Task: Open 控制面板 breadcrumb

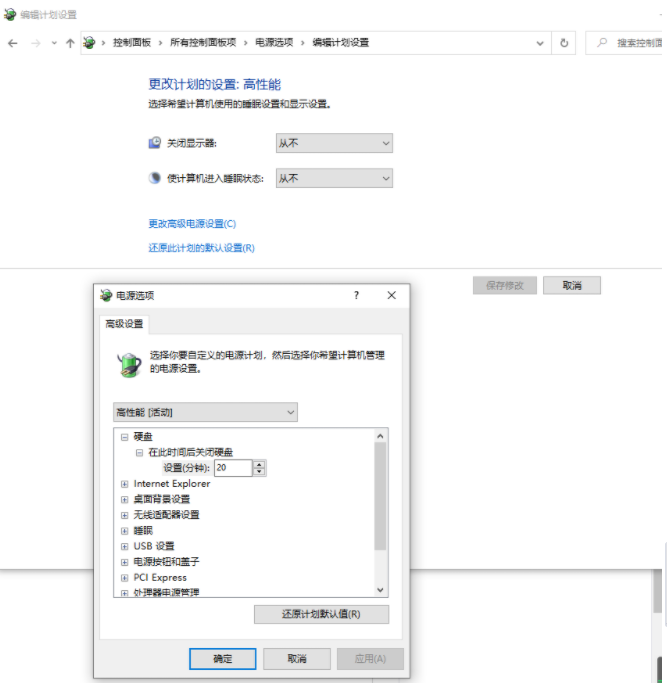Action: point(132,42)
